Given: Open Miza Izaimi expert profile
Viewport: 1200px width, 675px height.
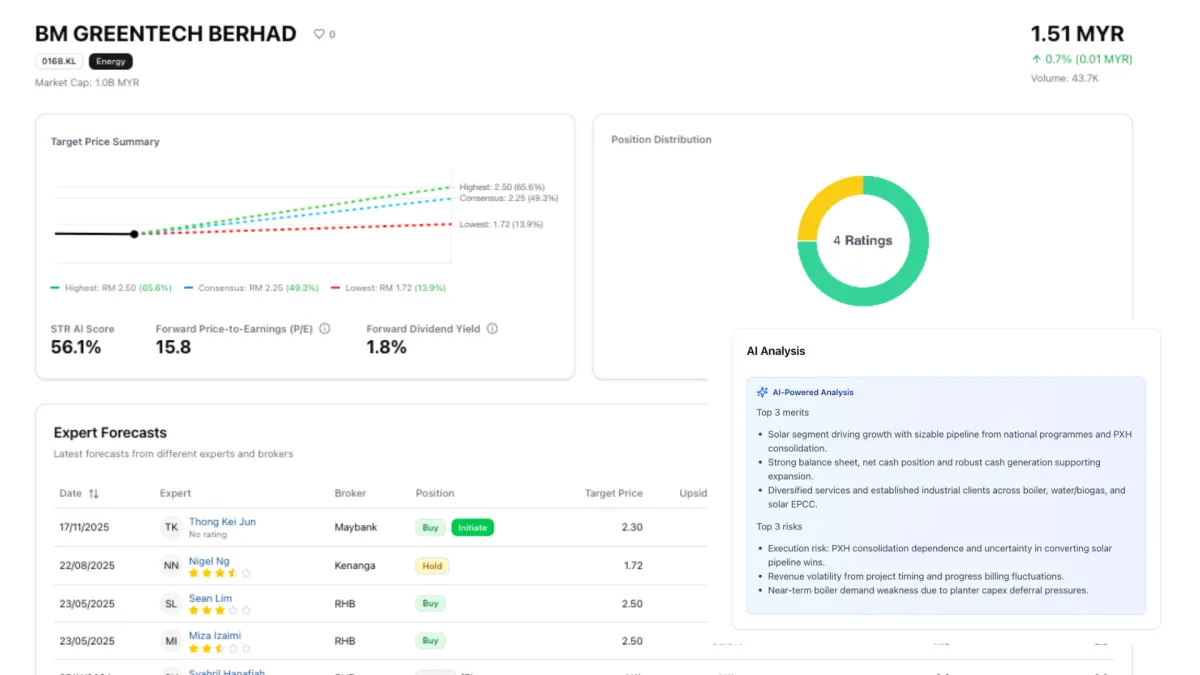Looking at the screenshot, I should coord(215,635).
